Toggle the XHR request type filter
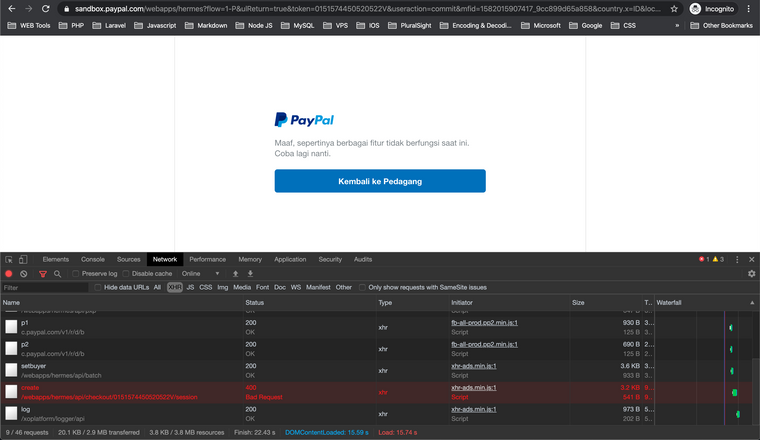The width and height of the screenshot is (760, 440). pos(174,287)
